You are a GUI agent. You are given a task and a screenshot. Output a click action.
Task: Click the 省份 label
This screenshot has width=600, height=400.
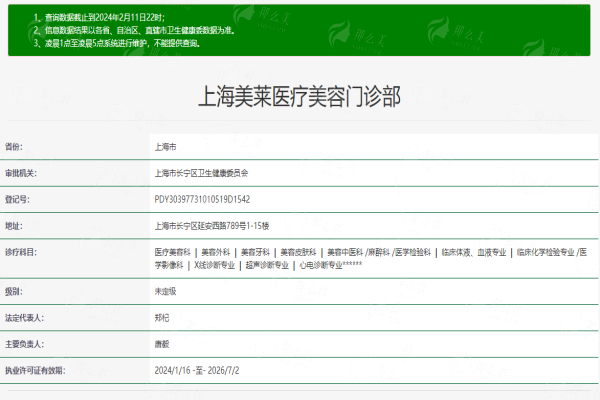[14, 147]
